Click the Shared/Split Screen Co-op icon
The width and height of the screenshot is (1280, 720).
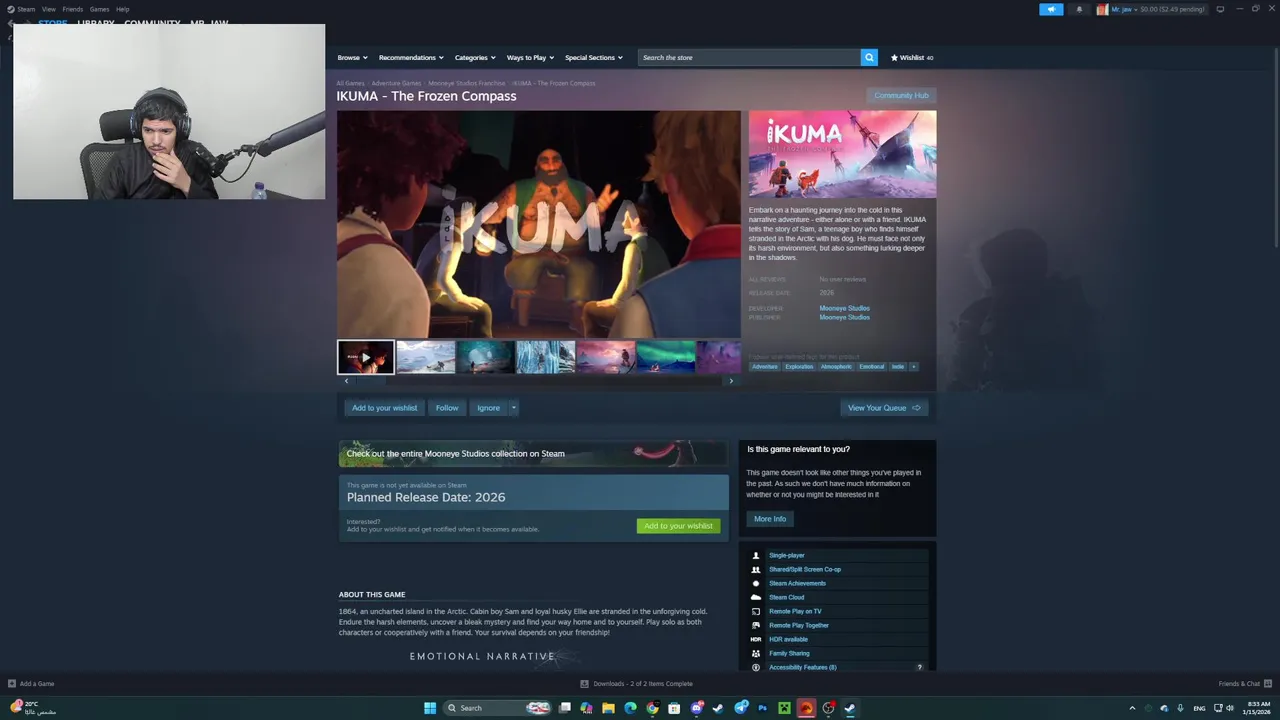tap(756, 569)
